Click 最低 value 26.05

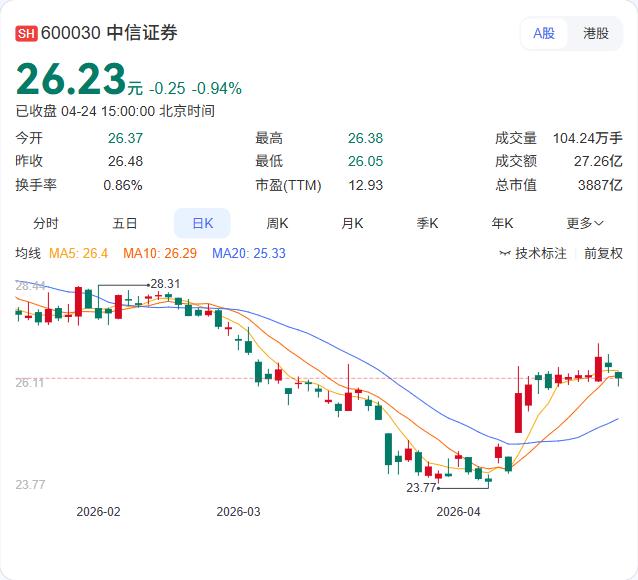(365, 161)
